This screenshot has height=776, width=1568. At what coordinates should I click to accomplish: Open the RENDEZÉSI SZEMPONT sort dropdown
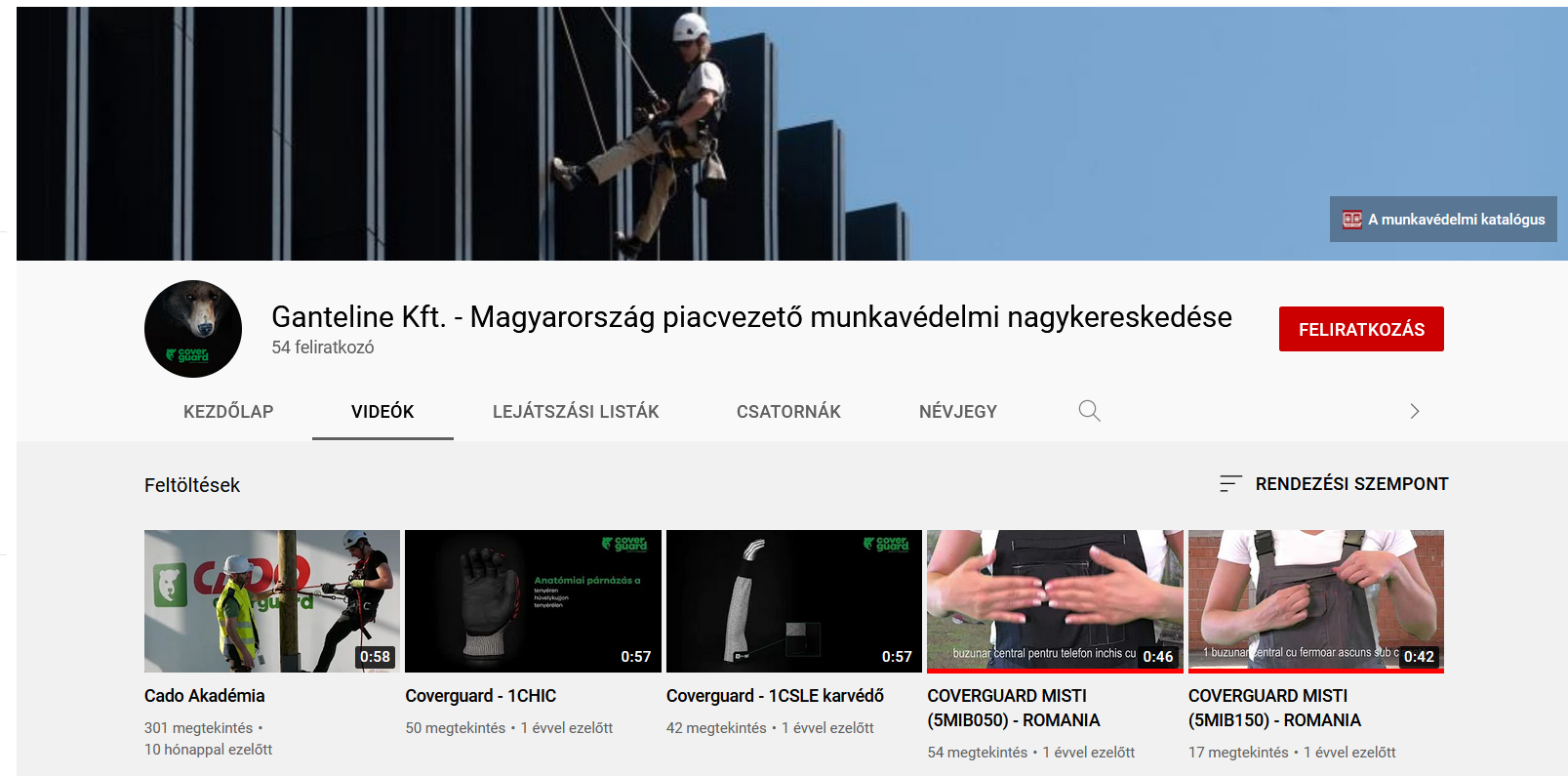(1333, 484)
